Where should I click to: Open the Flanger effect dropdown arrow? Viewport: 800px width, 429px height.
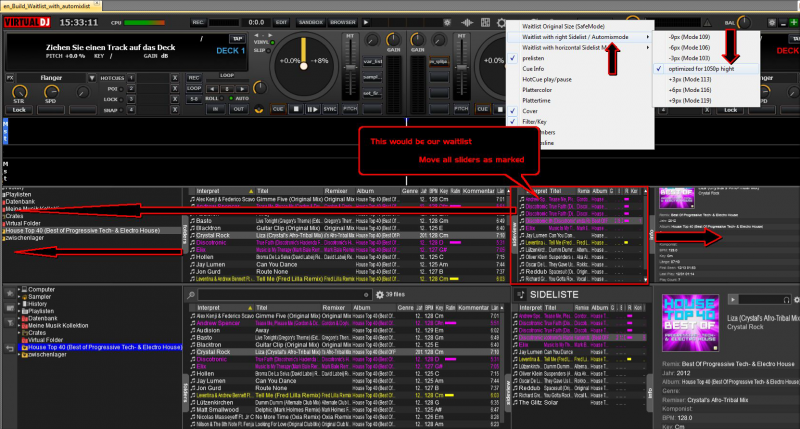pos(92,78)
